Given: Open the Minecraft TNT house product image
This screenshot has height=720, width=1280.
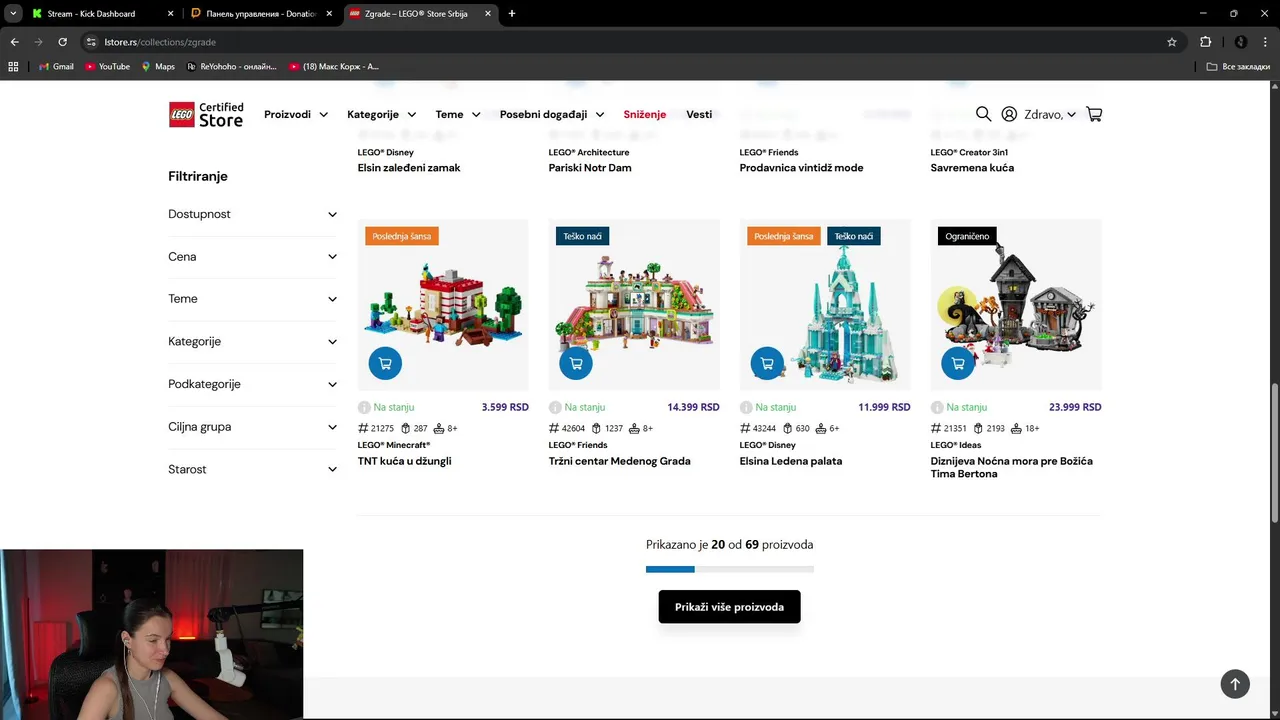Looking at the screenshot, I should (443, 304).
